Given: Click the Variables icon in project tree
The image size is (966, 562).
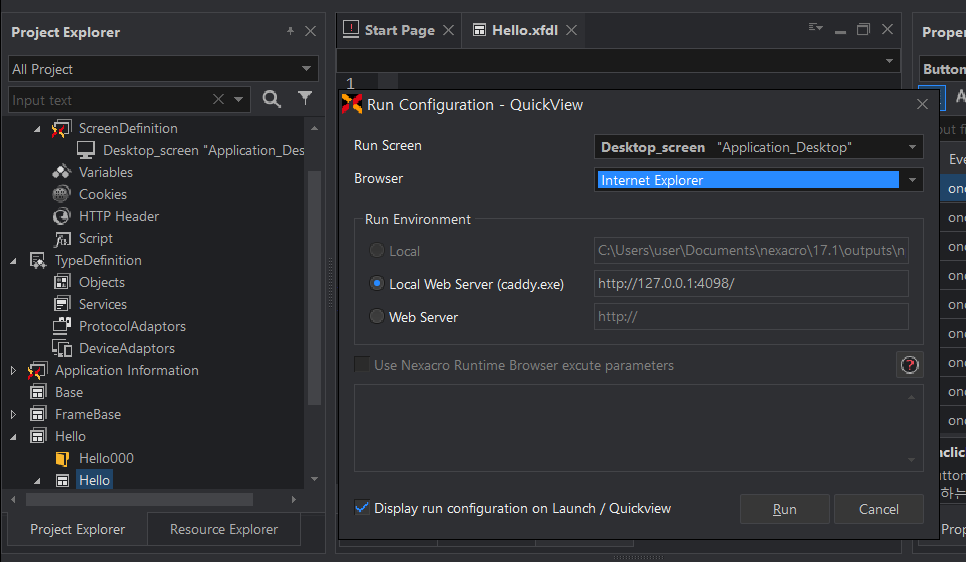Looking at the screenshot, I should [x=61, y=172].
